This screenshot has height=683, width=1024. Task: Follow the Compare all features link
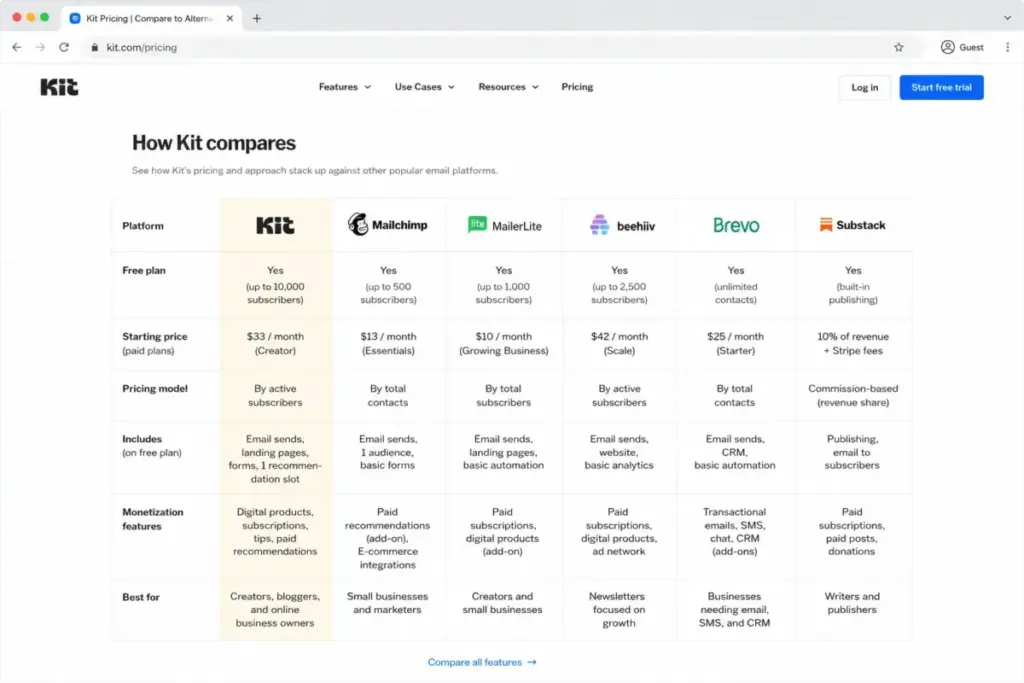click(482, 662)
